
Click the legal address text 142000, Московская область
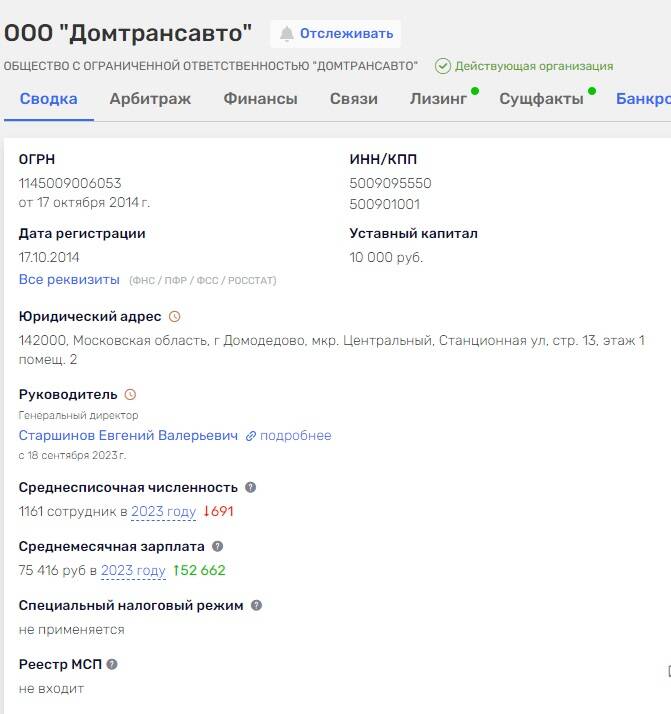pyautogui.click(x=332, y=350)
